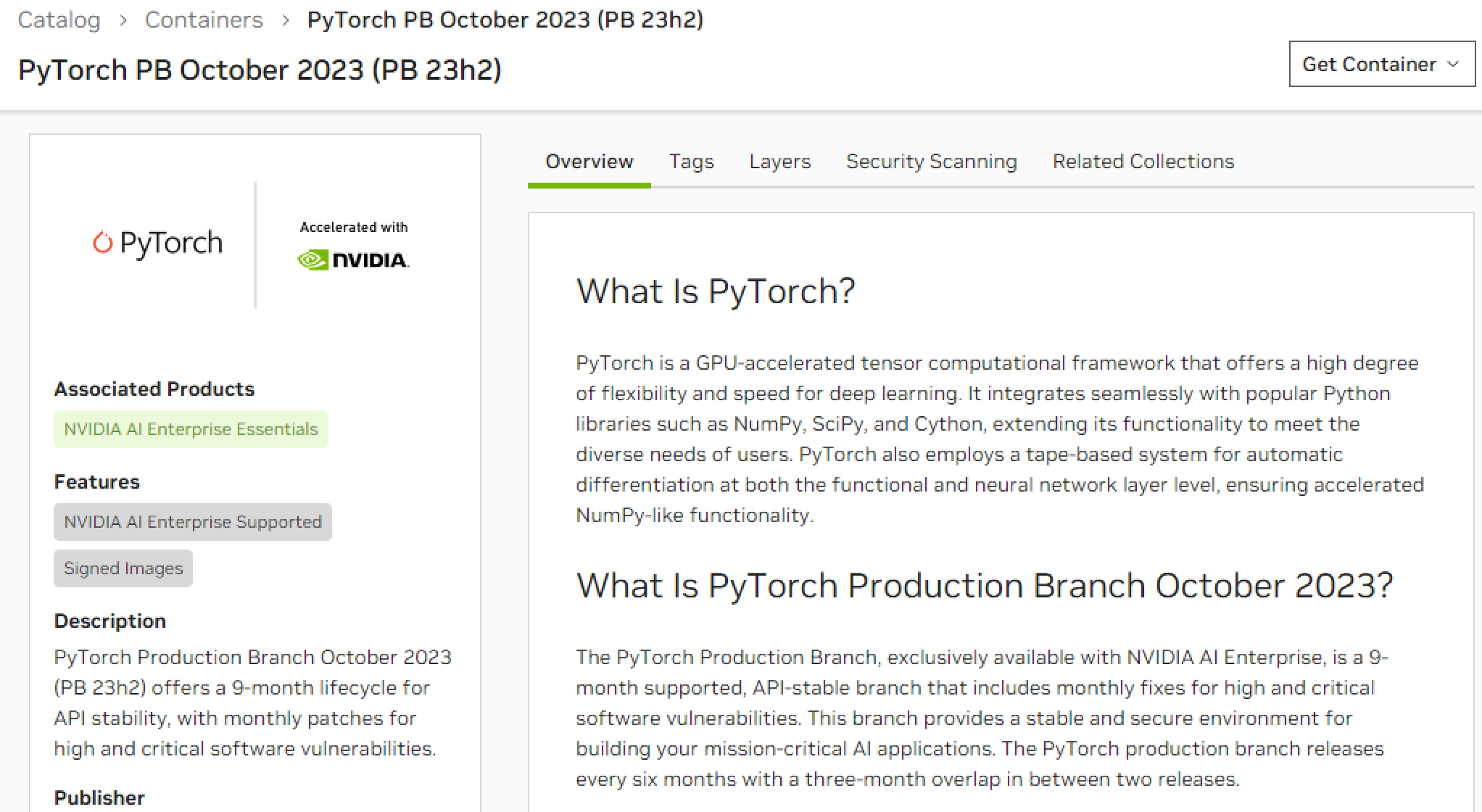Select the NVIDIA AI Enterprise Essentials badge
The width and height of the screenshot is (1482, 812).
[x=191, y=428]
